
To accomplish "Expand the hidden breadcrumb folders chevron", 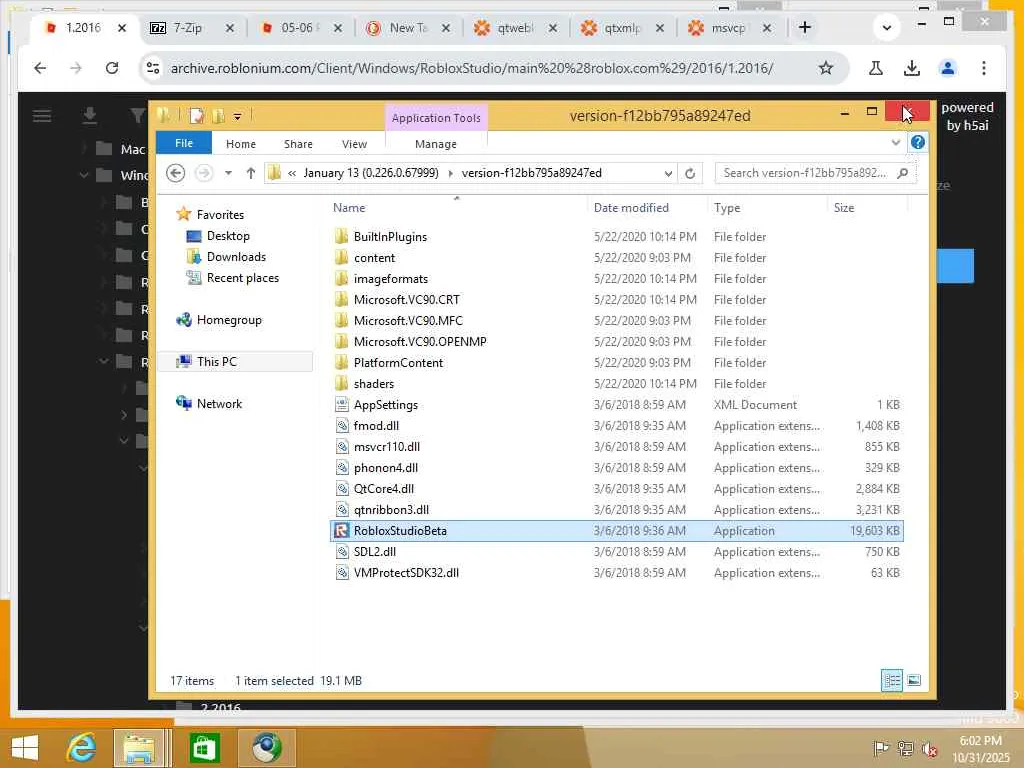I will pos(292,173).
